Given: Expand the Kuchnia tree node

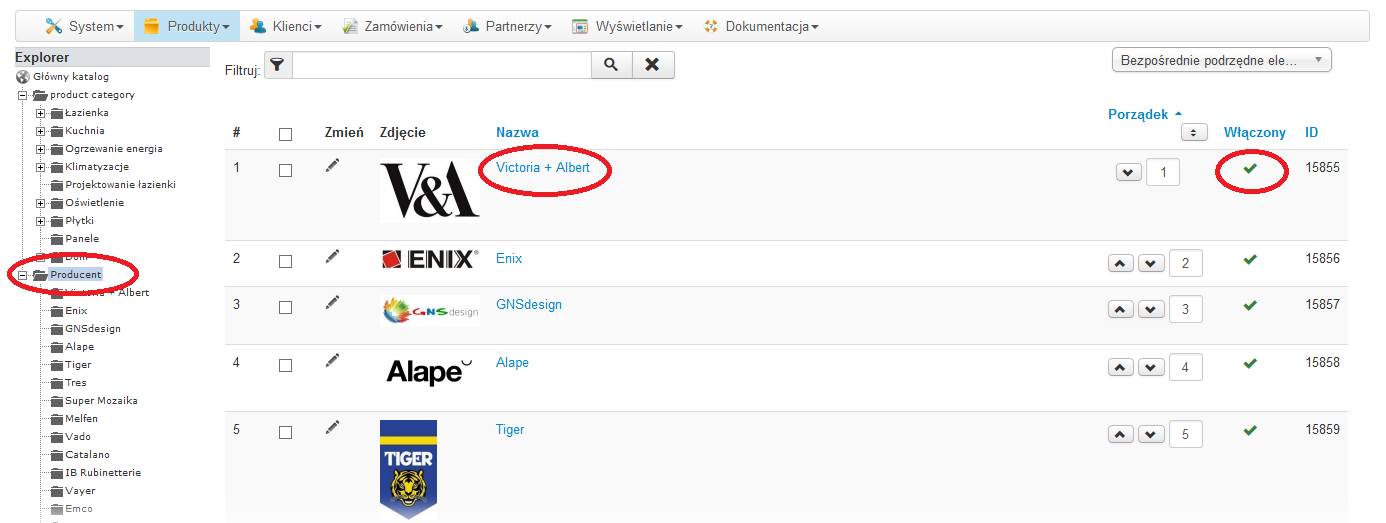Looking at the screenshot, I should point(41,131).
